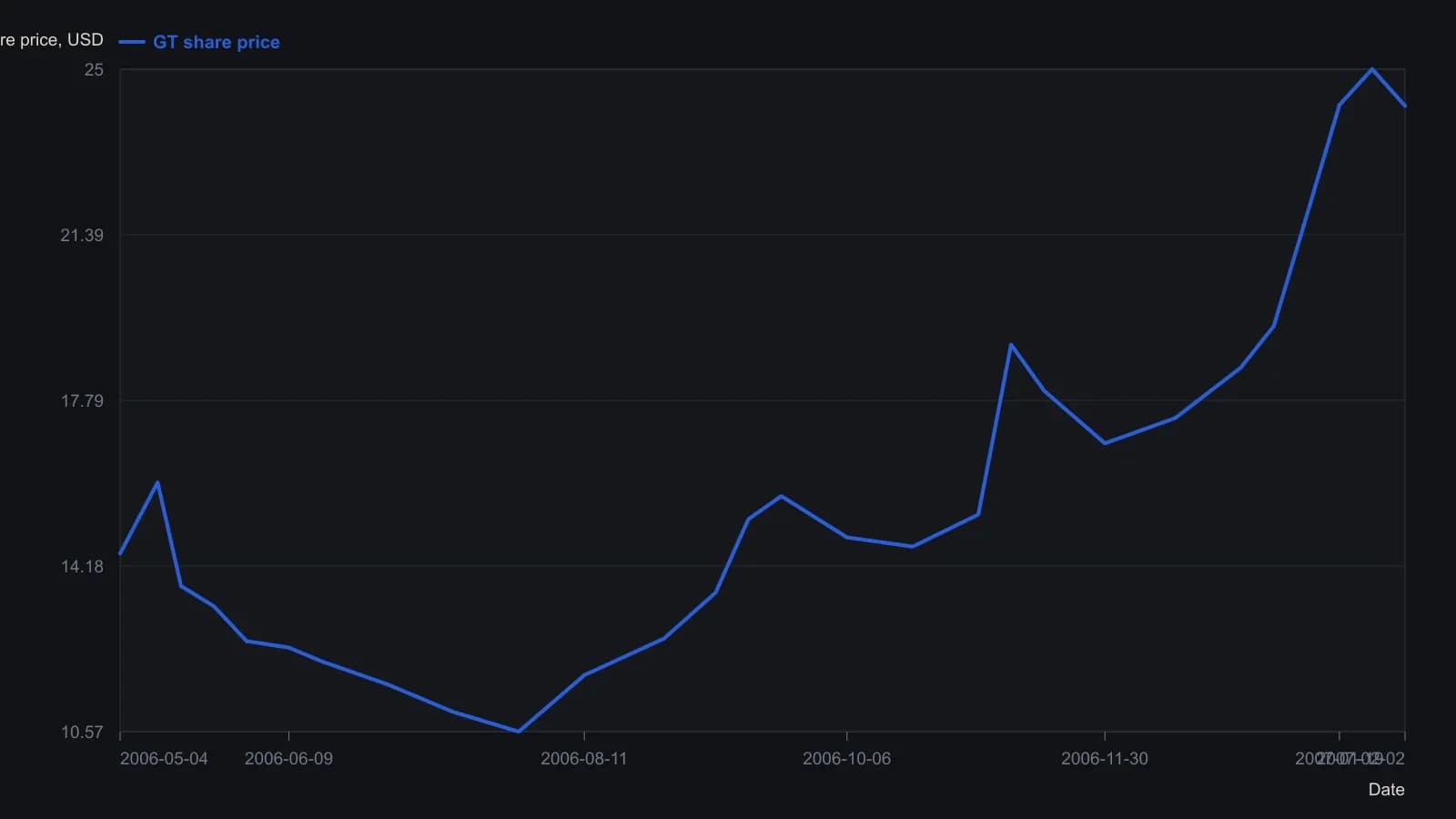This screenshot has height=819, width=1456.
Task: Click the share price USD axis title
Action: tap(52, 39)
